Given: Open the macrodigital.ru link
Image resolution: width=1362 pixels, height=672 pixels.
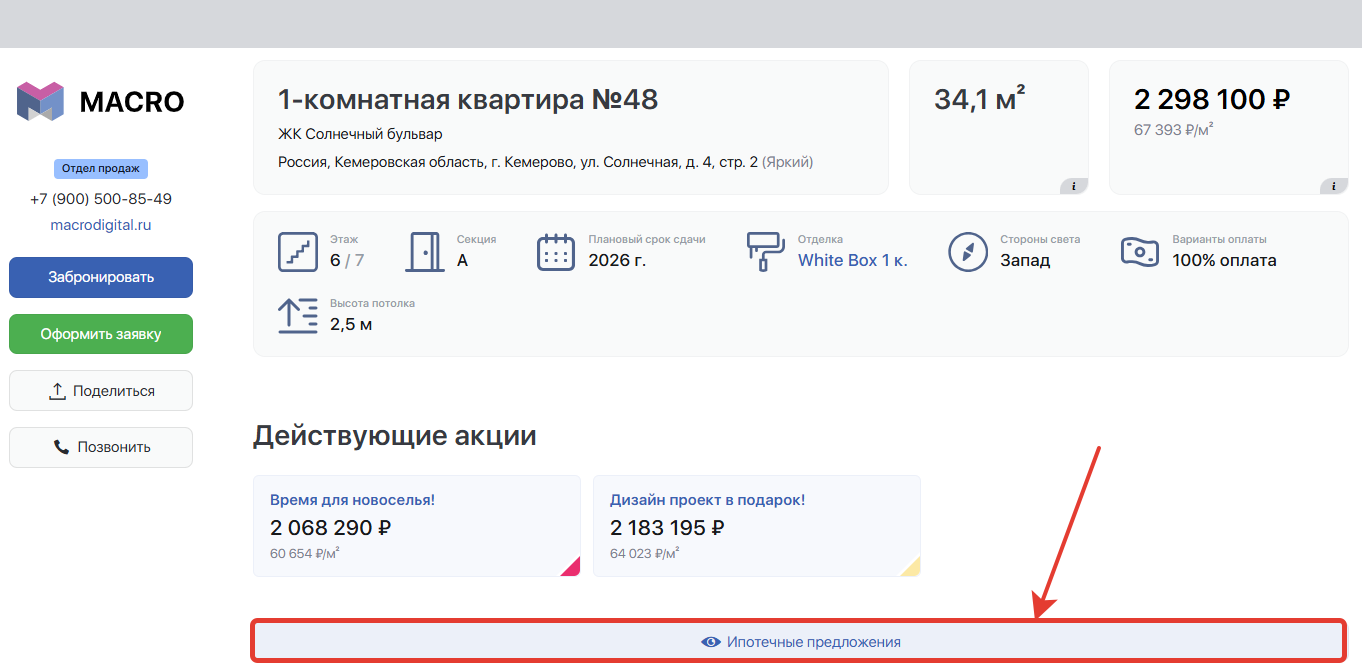Looking at the screenshot, I should coord(101,225).
